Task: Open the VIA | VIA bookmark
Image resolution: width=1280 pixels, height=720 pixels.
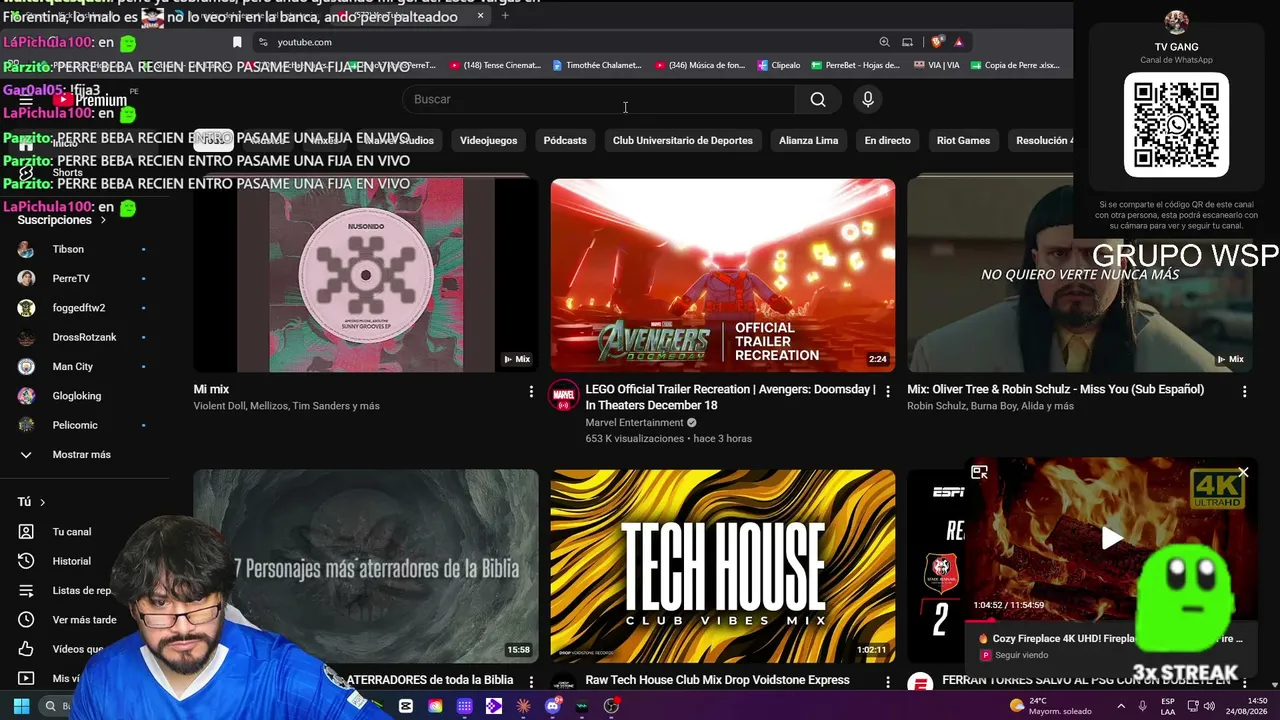Action: (937, 66)
